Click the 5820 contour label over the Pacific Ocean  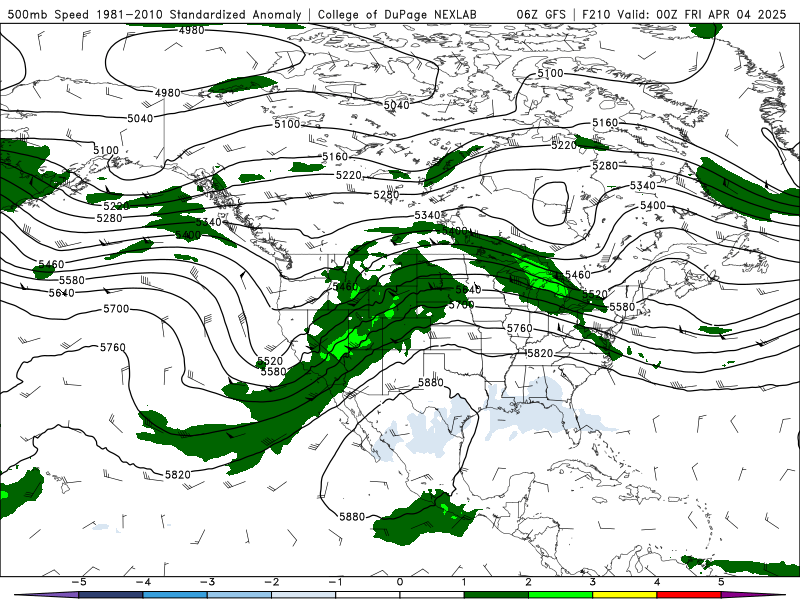[x=178, y=475]
